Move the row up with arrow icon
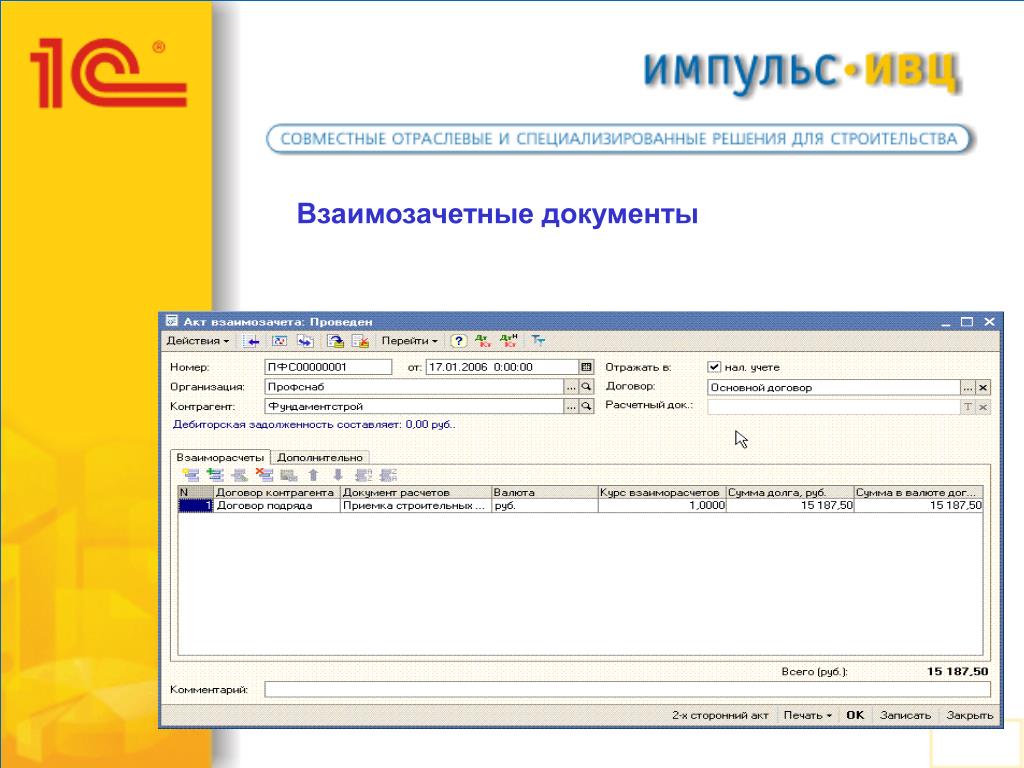This screenshot has width=1024, height=768. click(313, 475)
